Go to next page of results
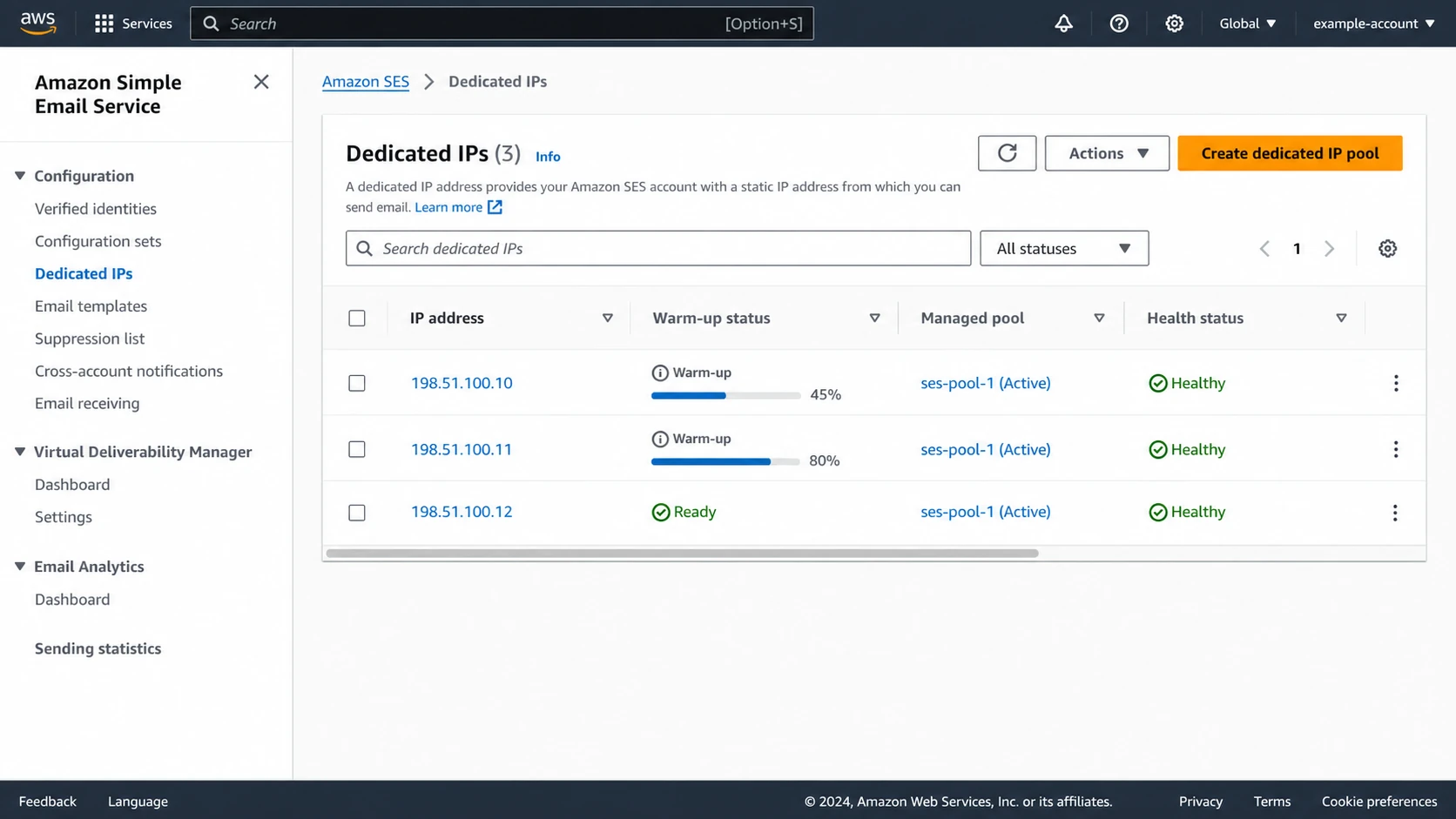This screenshot has height=819, width=1456. coord(1329,249)
